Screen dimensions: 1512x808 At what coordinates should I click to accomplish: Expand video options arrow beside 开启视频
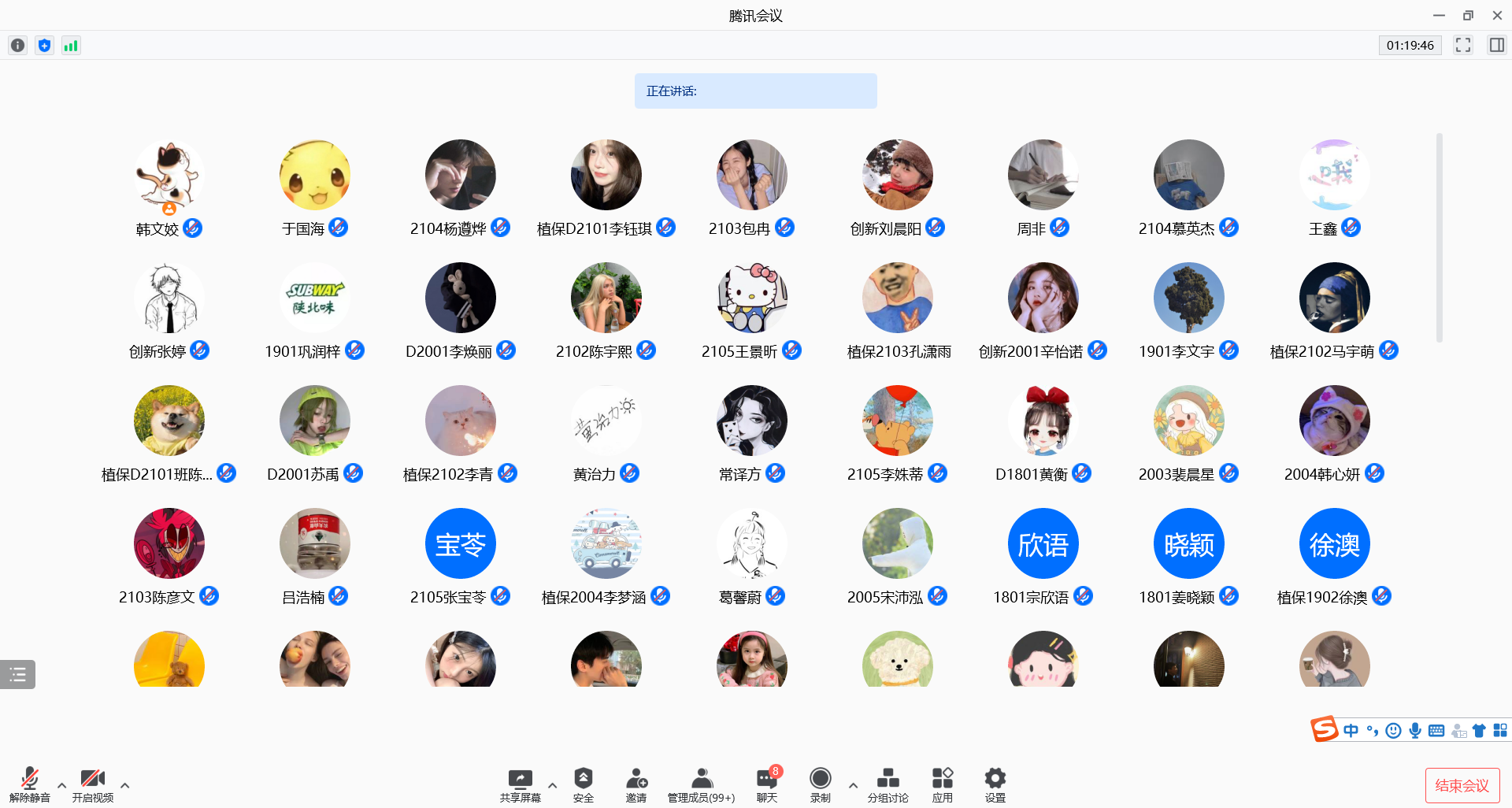tap(124, 785)
